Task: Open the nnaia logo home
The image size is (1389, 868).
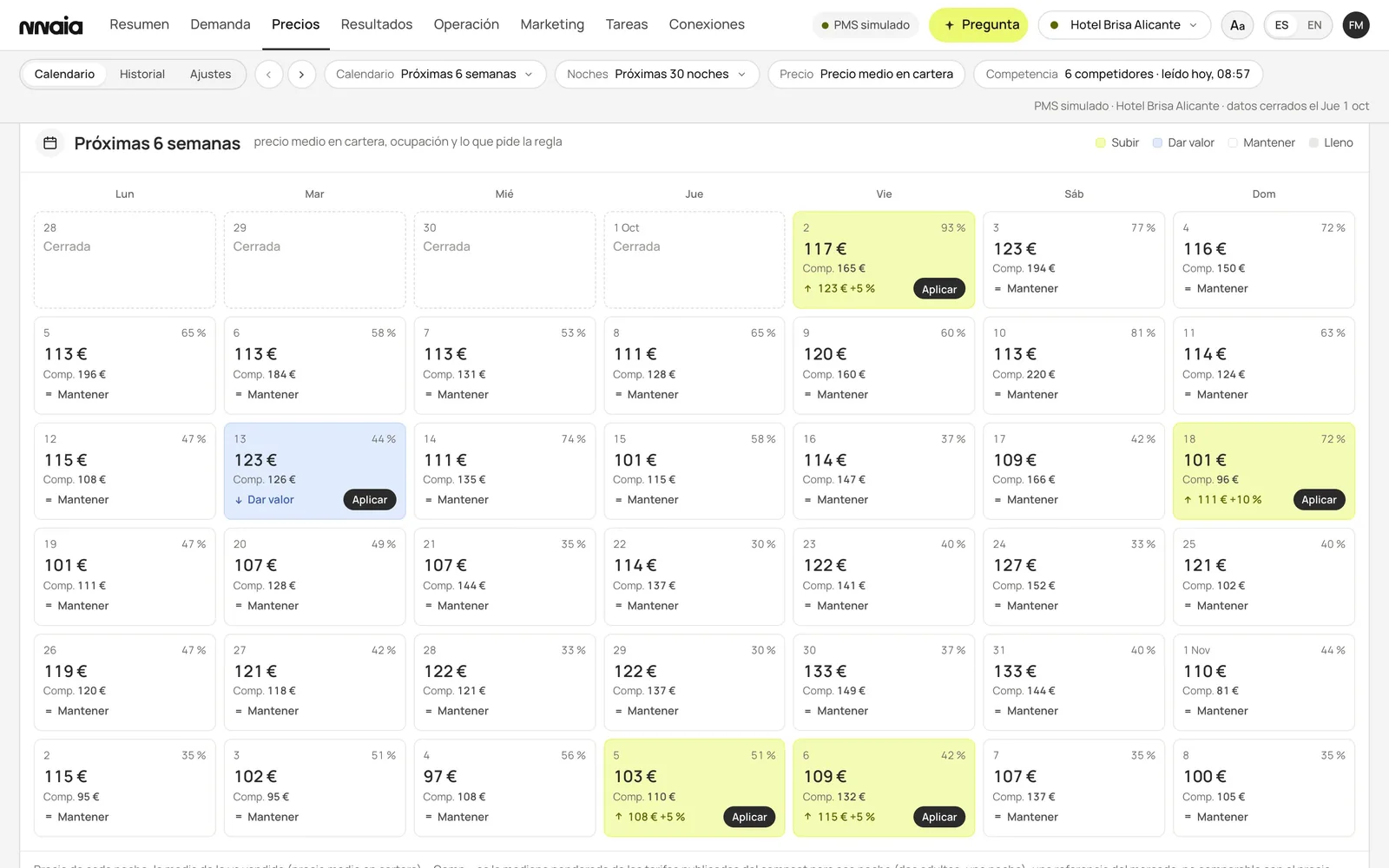Action: [x=51, y=25]
